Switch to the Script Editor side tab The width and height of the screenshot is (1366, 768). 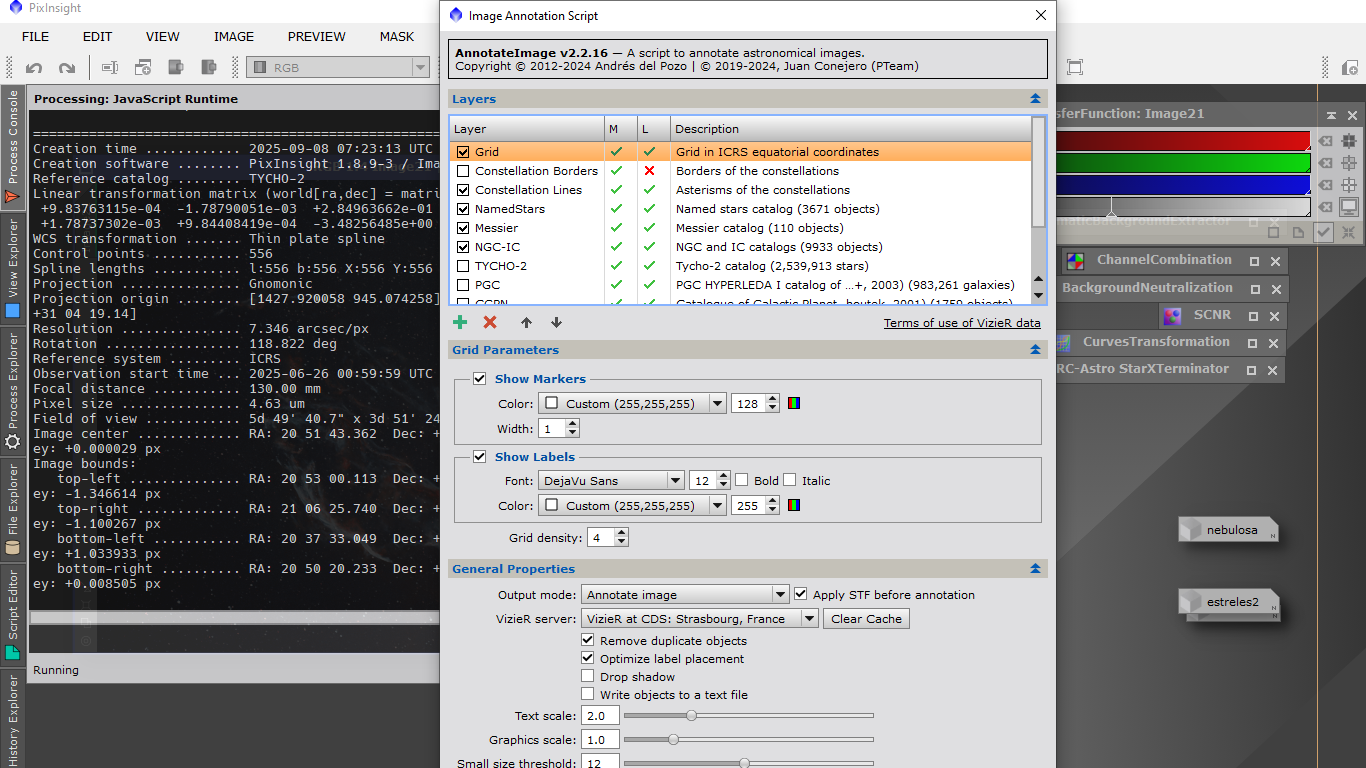[x=13, y=614]
